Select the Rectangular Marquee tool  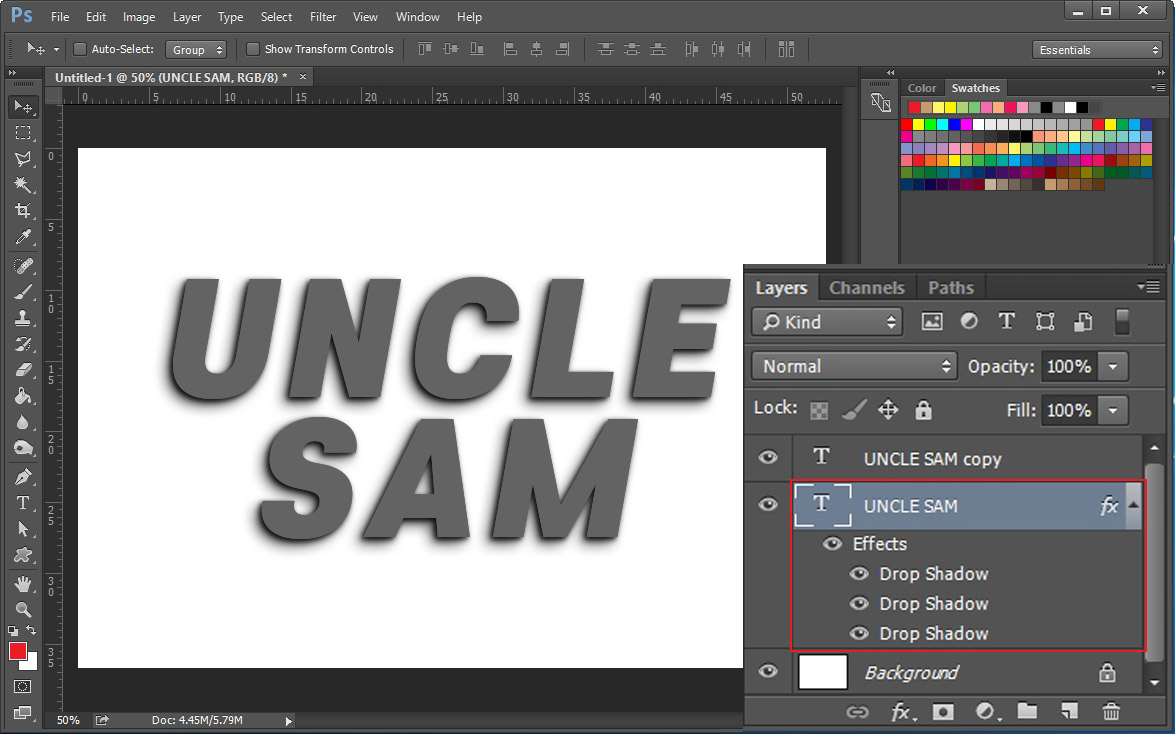click(23, 133)
